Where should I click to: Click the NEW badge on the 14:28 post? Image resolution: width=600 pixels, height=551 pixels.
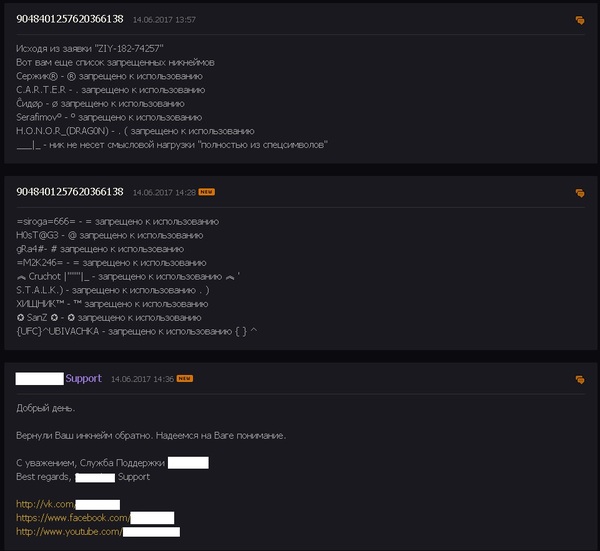pos(207,192)
